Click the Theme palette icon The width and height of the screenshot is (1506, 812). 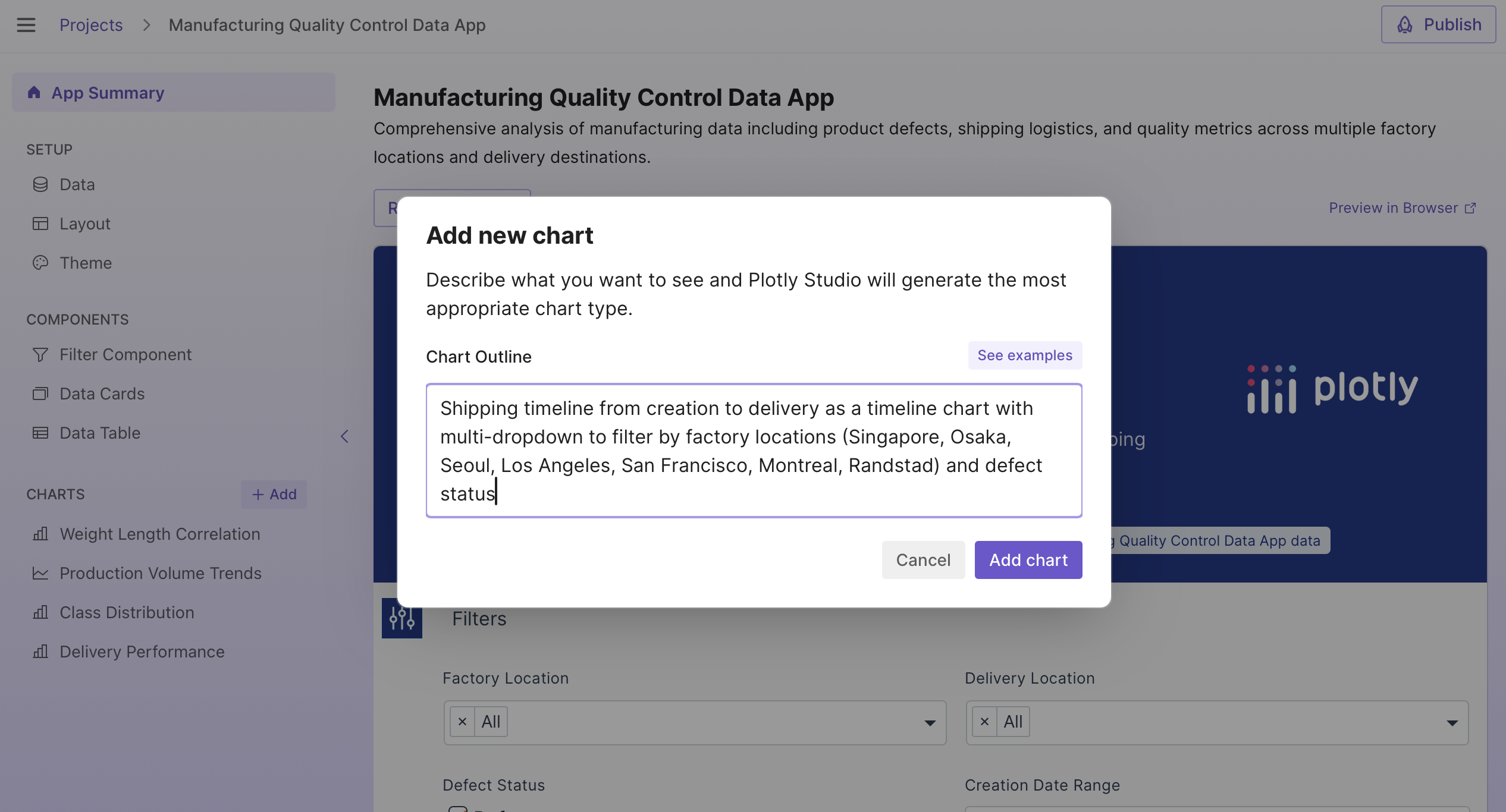click(40, 263)
